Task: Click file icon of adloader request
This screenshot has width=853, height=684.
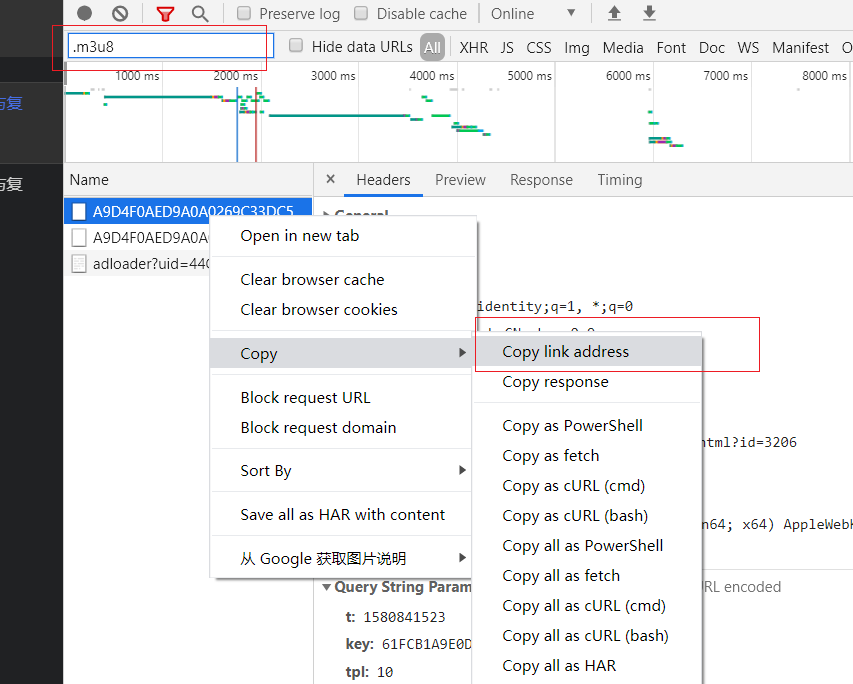Action: point(79,264)
